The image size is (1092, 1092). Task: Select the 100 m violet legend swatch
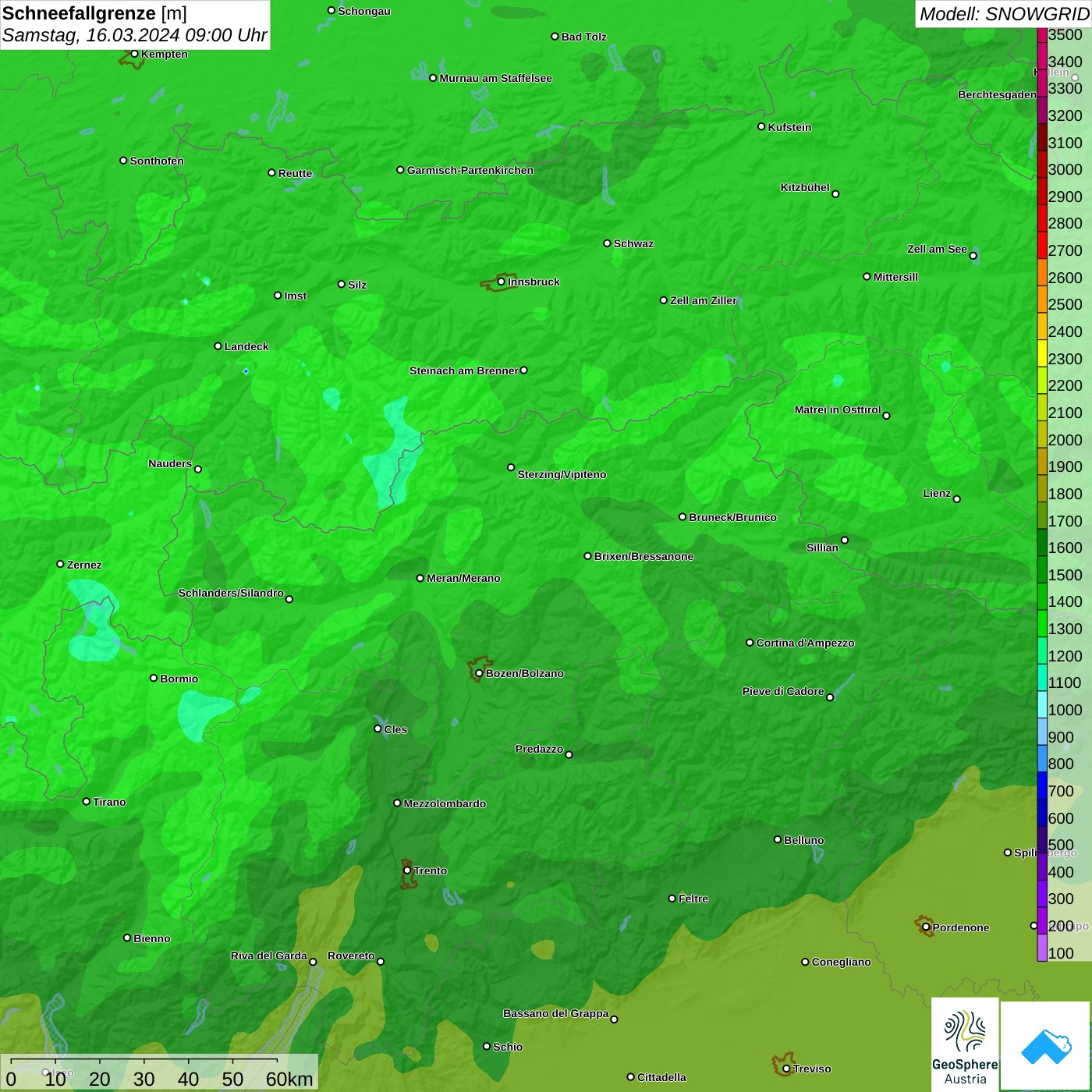[1042, 948]
